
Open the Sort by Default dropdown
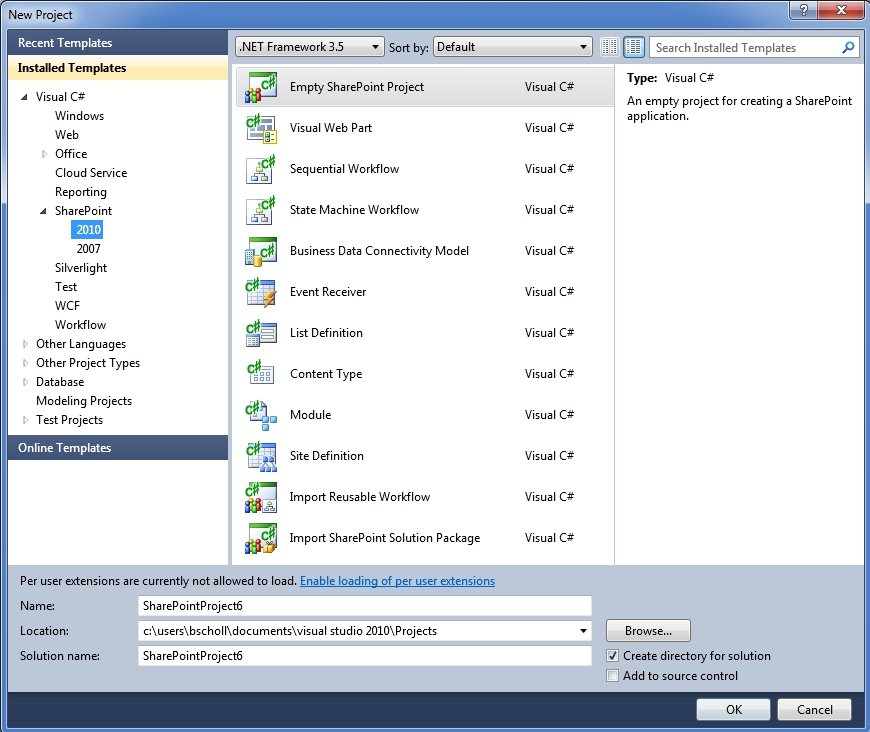point(513,47)
